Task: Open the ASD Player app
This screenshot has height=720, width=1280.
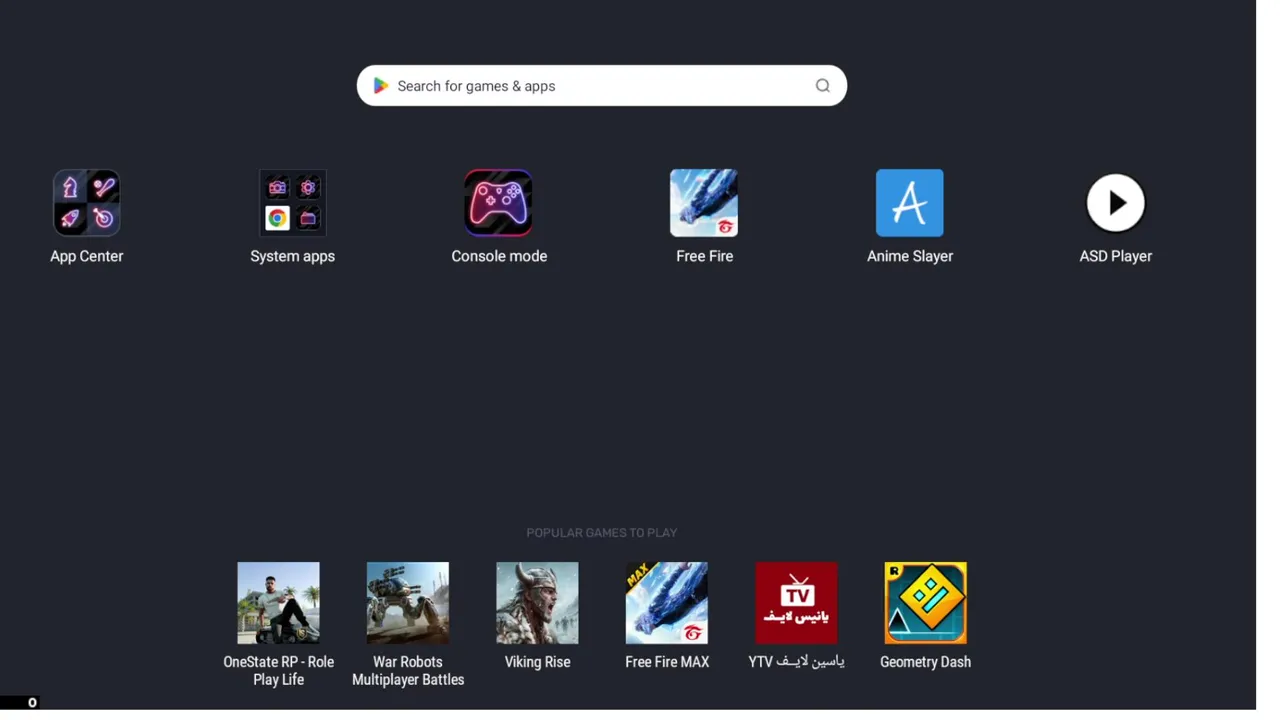Action: click(x=1116, y=203)
